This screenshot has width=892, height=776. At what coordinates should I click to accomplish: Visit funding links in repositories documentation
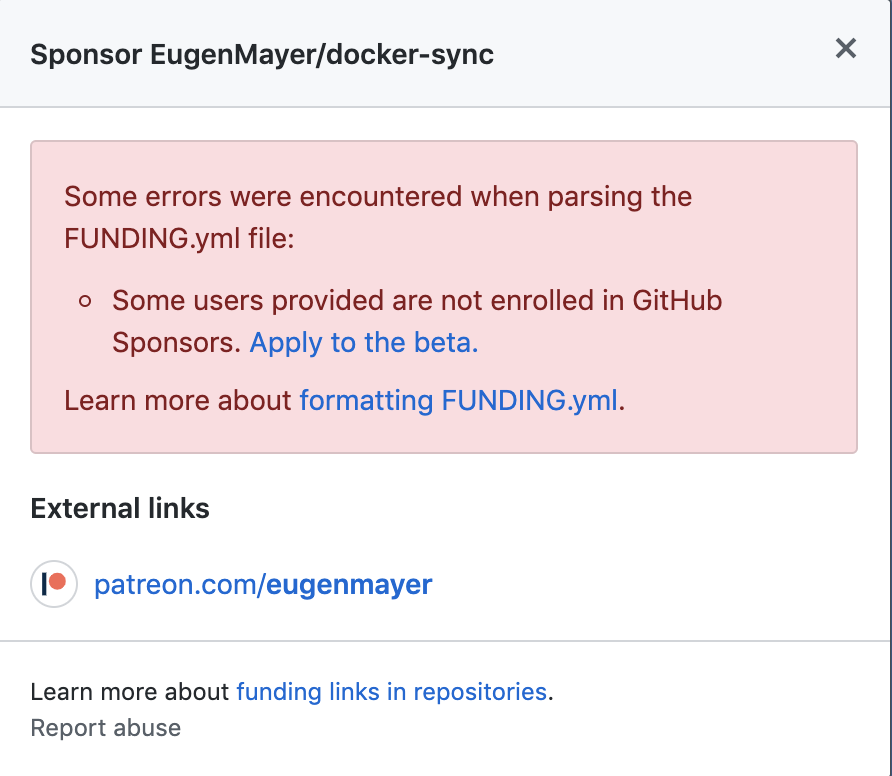tap(391, 692)
